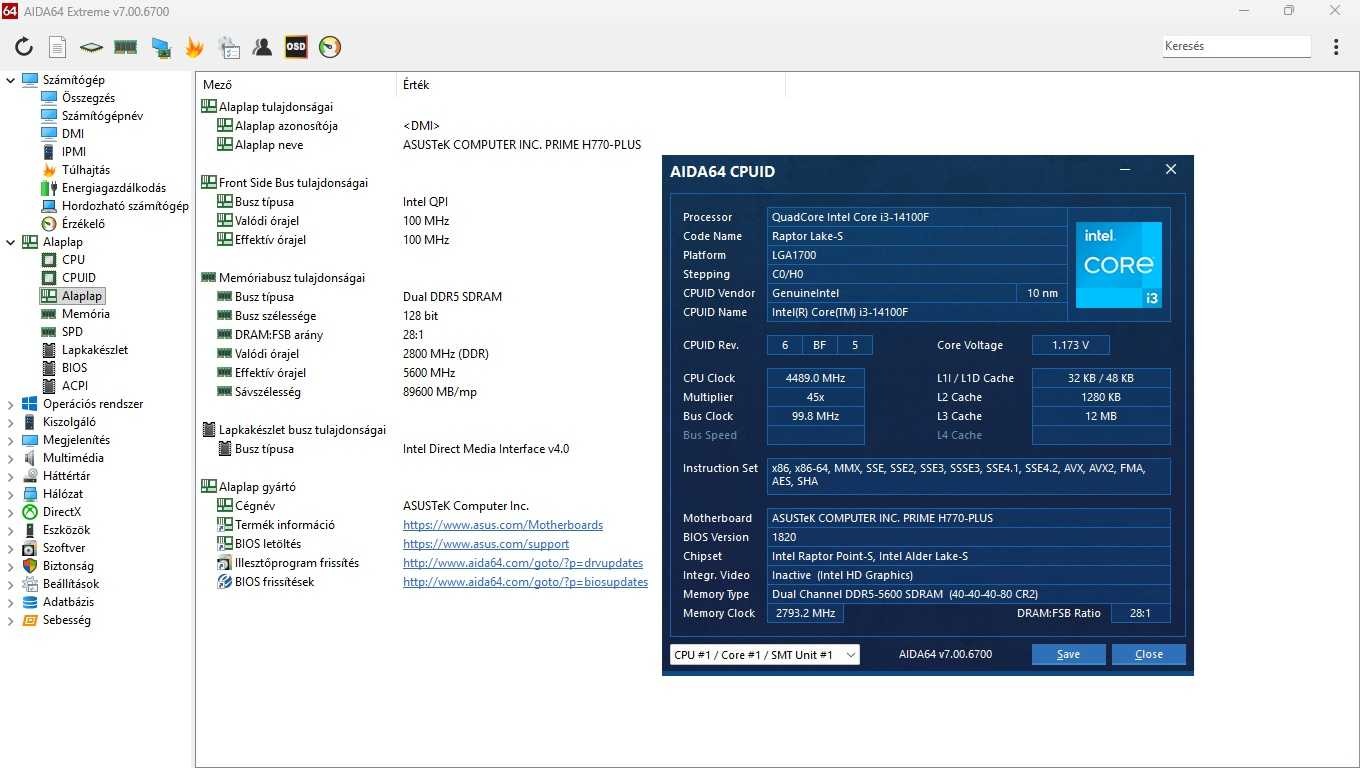
Task: Click the CPU chip toolbar icon
Action: pos(91,47)
